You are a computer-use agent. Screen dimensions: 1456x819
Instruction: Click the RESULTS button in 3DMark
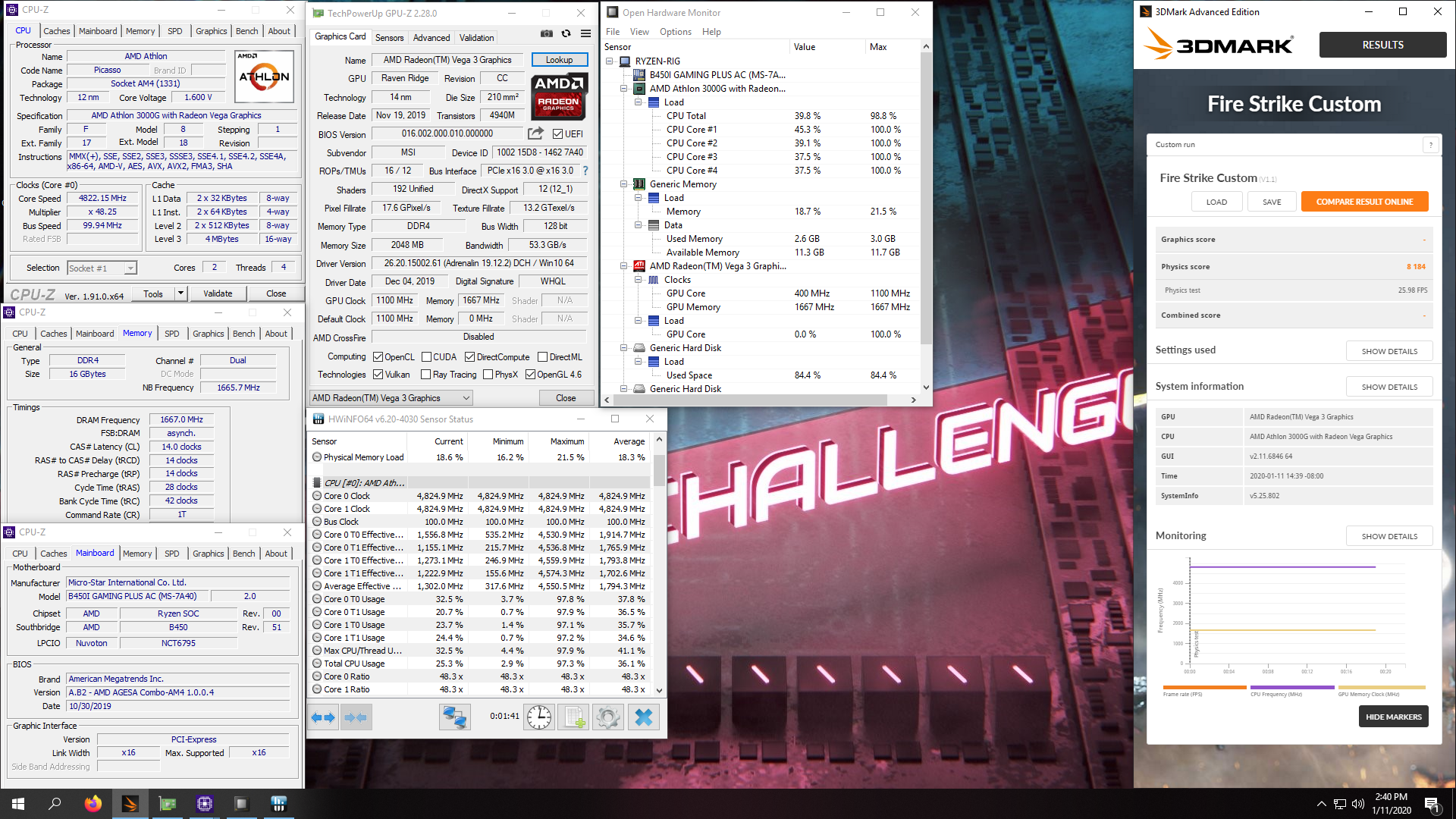(x=1382, y=45)
